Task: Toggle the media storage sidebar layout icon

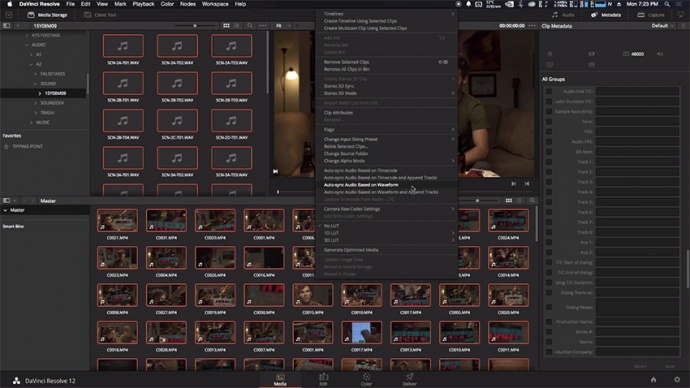Action: coord(6,26)
